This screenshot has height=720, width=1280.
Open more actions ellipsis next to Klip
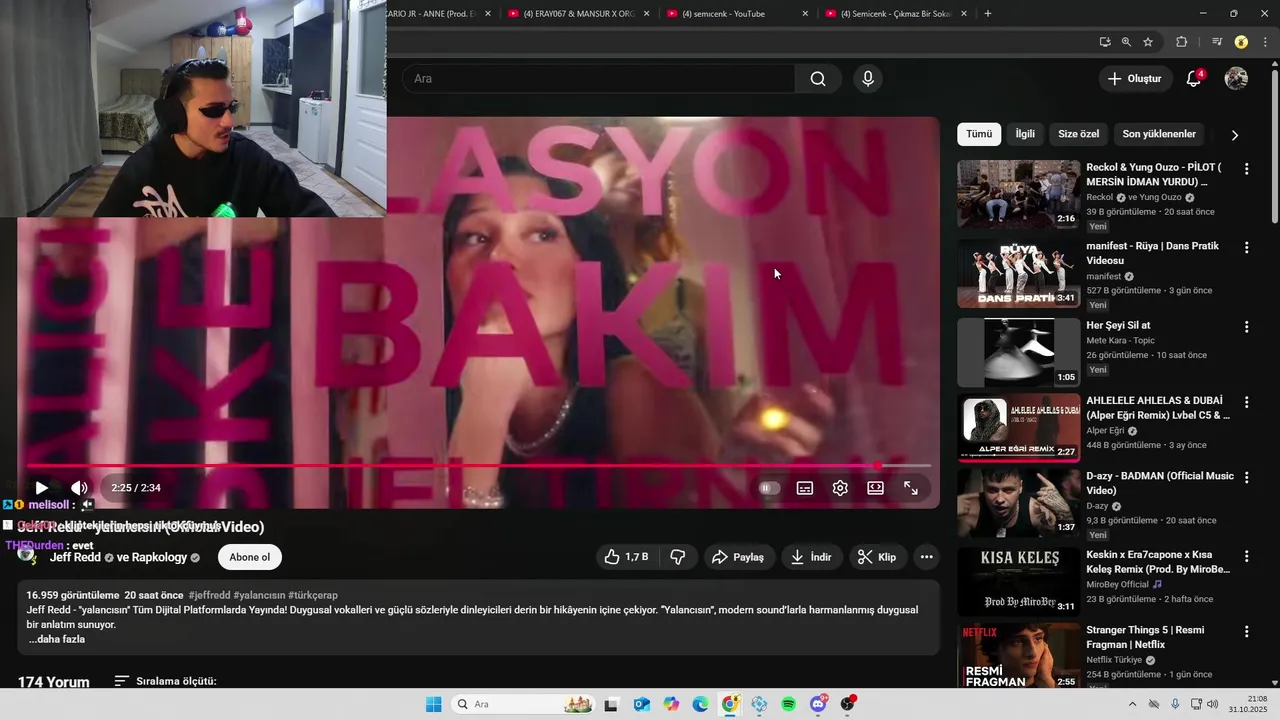pos(927,557)
